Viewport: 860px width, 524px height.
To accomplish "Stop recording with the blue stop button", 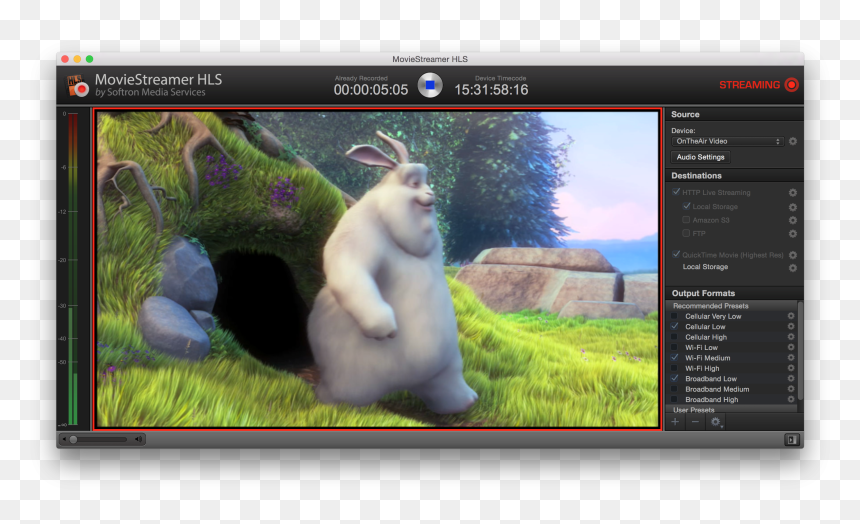I will point(430,85).
